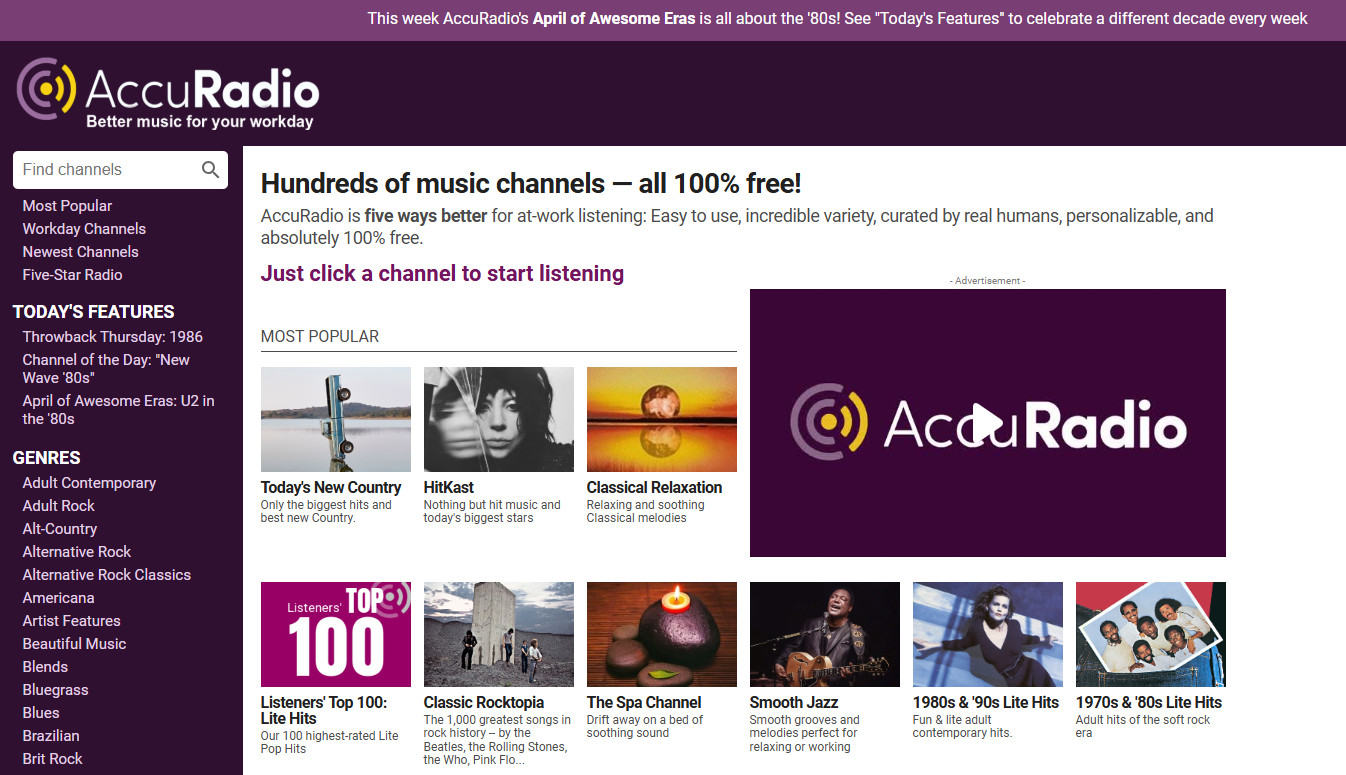The height and width of the screenshot is (775, 1346).
Task: Open the 1970s & '80s Lite Hits title
Action: (x=1148, y=703)
